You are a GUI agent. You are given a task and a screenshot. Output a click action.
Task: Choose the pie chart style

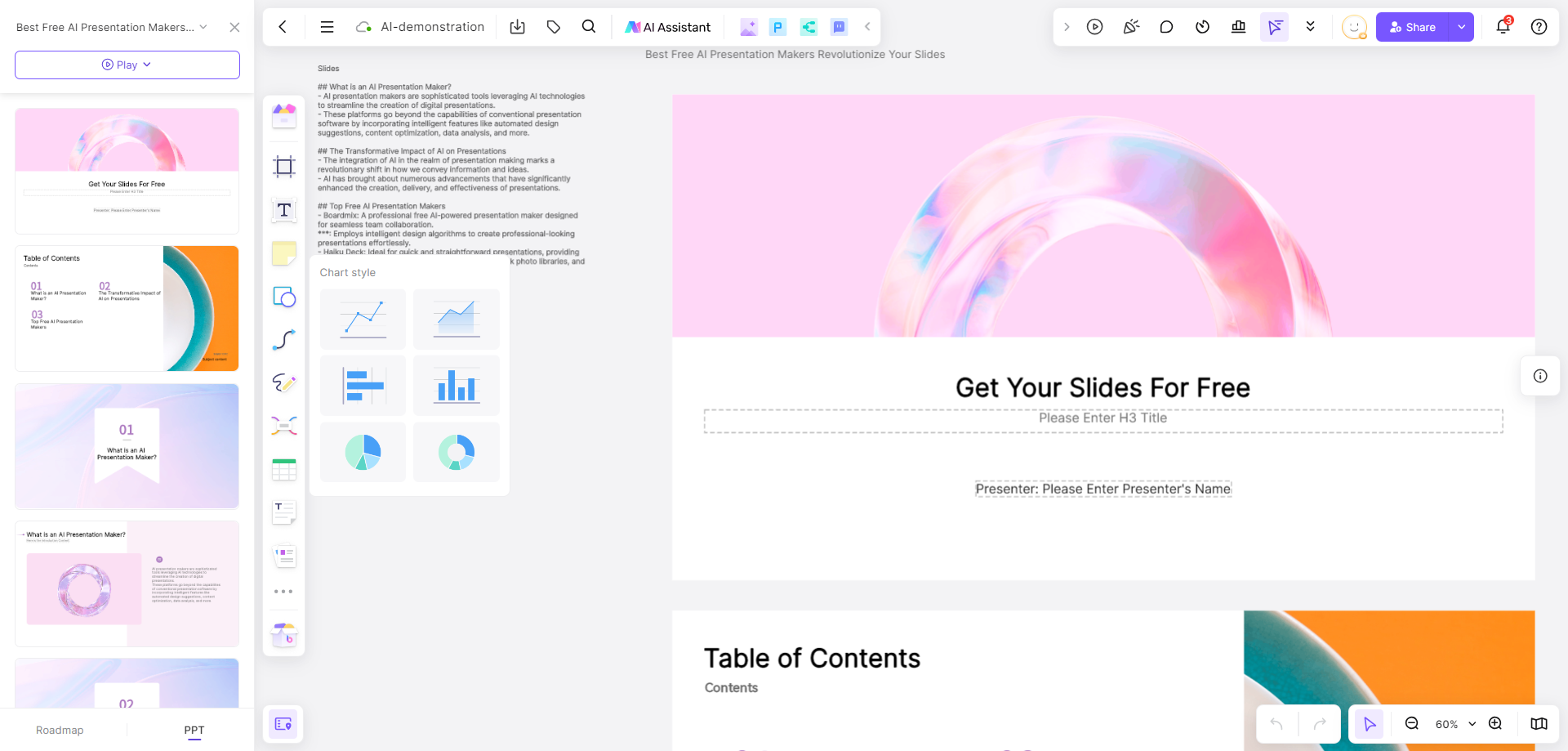[363, 452]
